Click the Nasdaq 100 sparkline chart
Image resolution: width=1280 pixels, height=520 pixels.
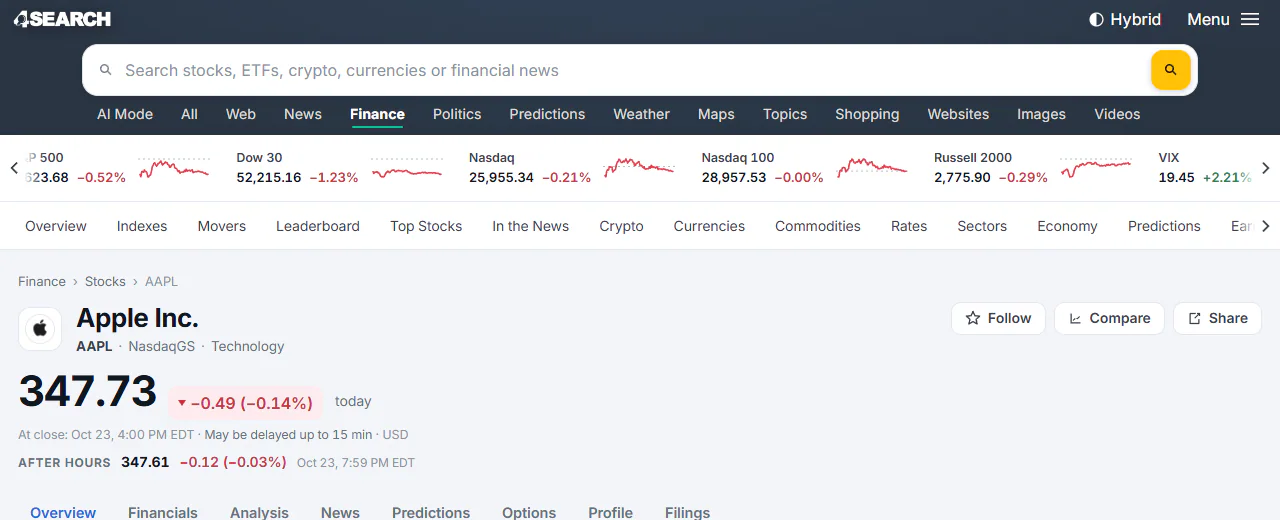872,168
